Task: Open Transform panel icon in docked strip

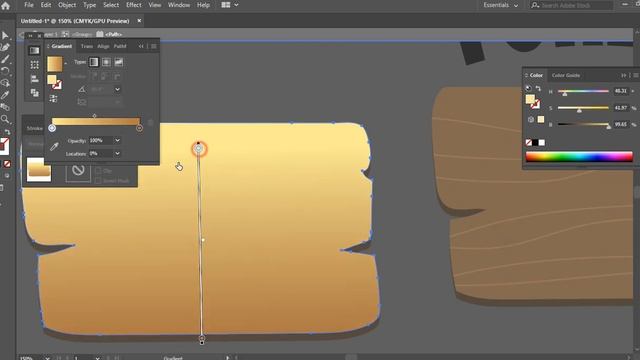Action: (34, 64)
